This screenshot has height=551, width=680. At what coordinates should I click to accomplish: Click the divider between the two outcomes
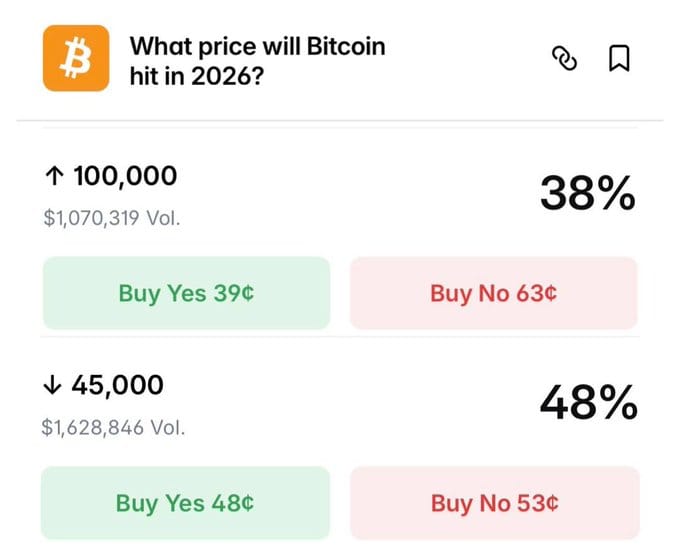(340, 337)
